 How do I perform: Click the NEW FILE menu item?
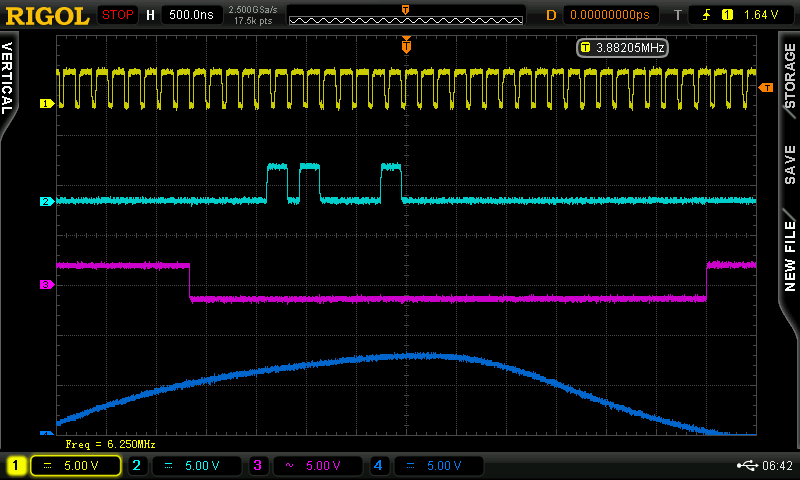point(790,256)
